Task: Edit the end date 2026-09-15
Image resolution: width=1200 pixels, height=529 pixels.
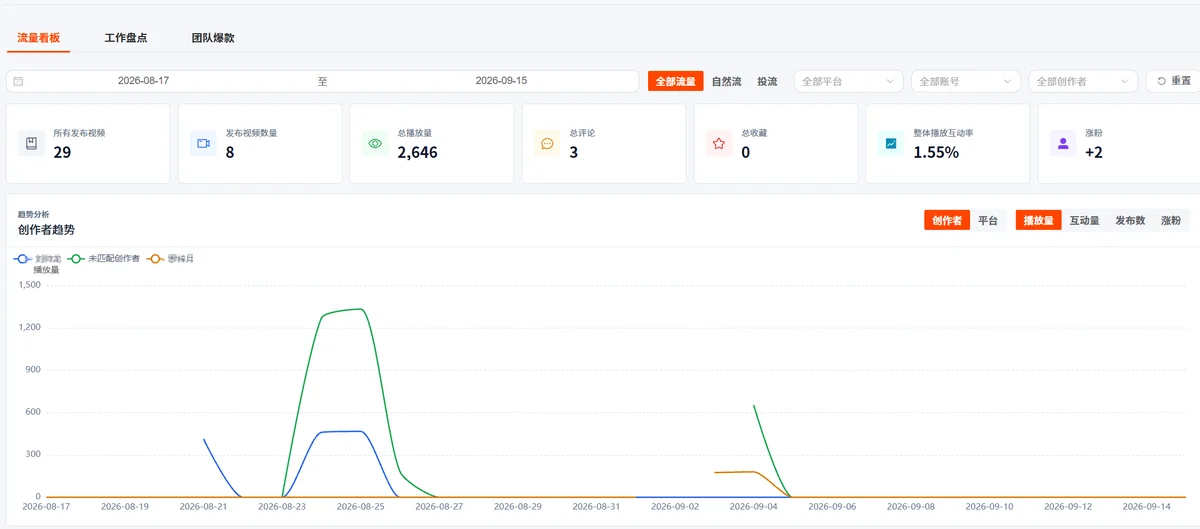Action: pyautogui.click(x=501, y=80)
